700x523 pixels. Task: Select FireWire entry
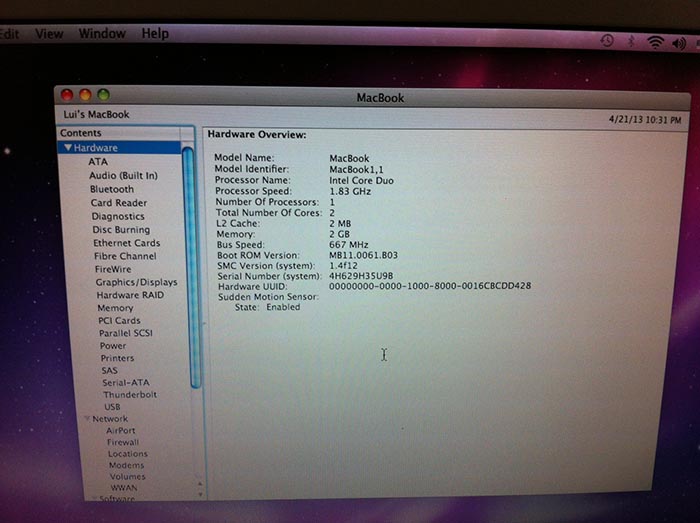pyautogui.click(x=113, y=269)
